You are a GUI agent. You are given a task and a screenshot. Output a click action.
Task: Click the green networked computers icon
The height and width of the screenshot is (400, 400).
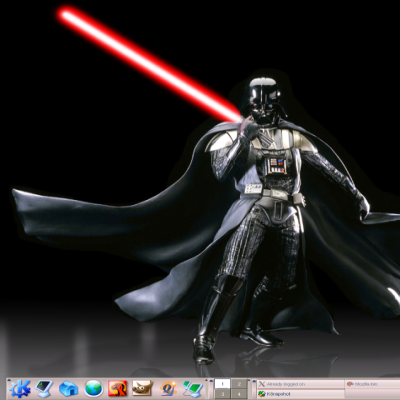[x=193, y=389]
